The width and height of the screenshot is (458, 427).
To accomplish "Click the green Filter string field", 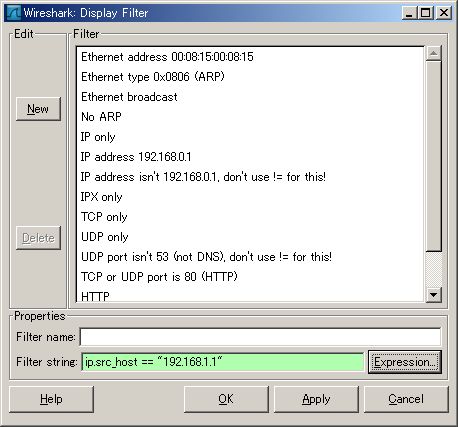I will click(222, 362).
